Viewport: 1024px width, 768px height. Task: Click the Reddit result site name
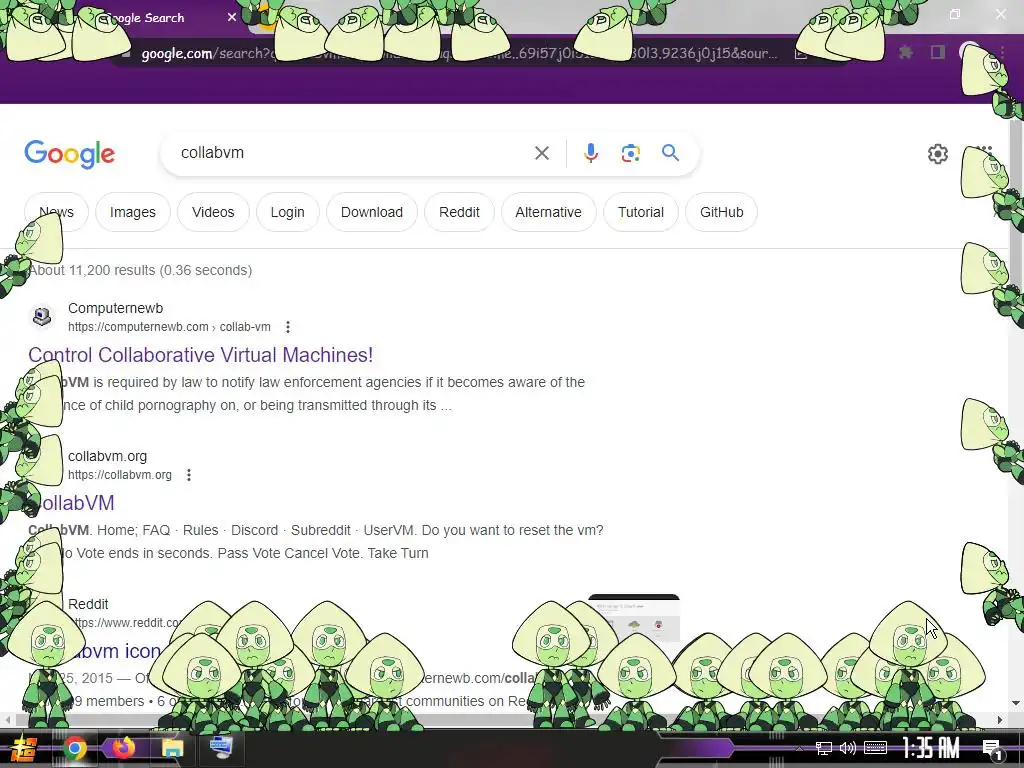[x=88, y=605]
